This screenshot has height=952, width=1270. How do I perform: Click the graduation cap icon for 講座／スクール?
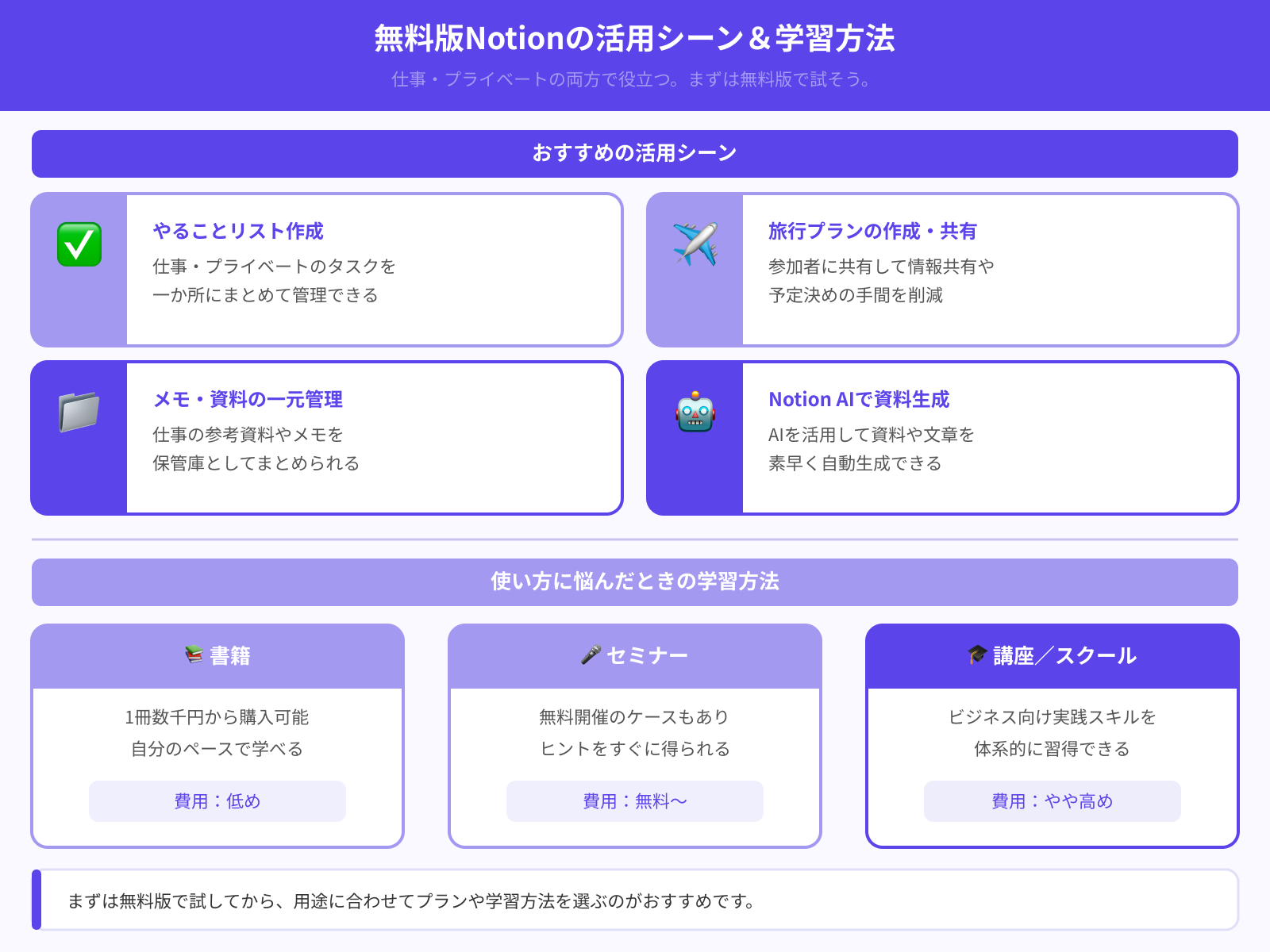coord(976,655)
